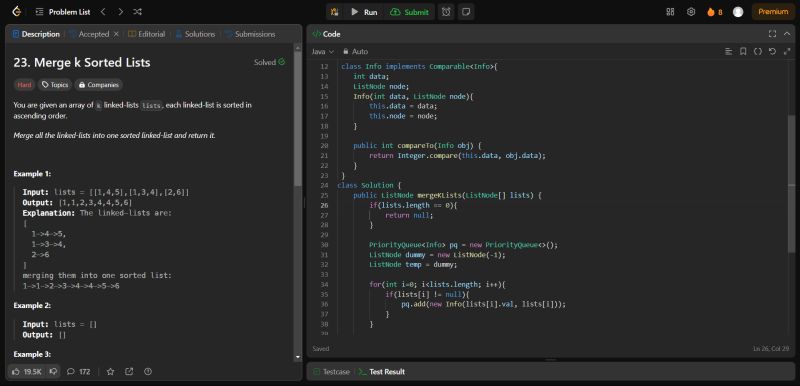800x386 pixels.
Task: Open the alarm clock timer
Action: coord(446,12)
